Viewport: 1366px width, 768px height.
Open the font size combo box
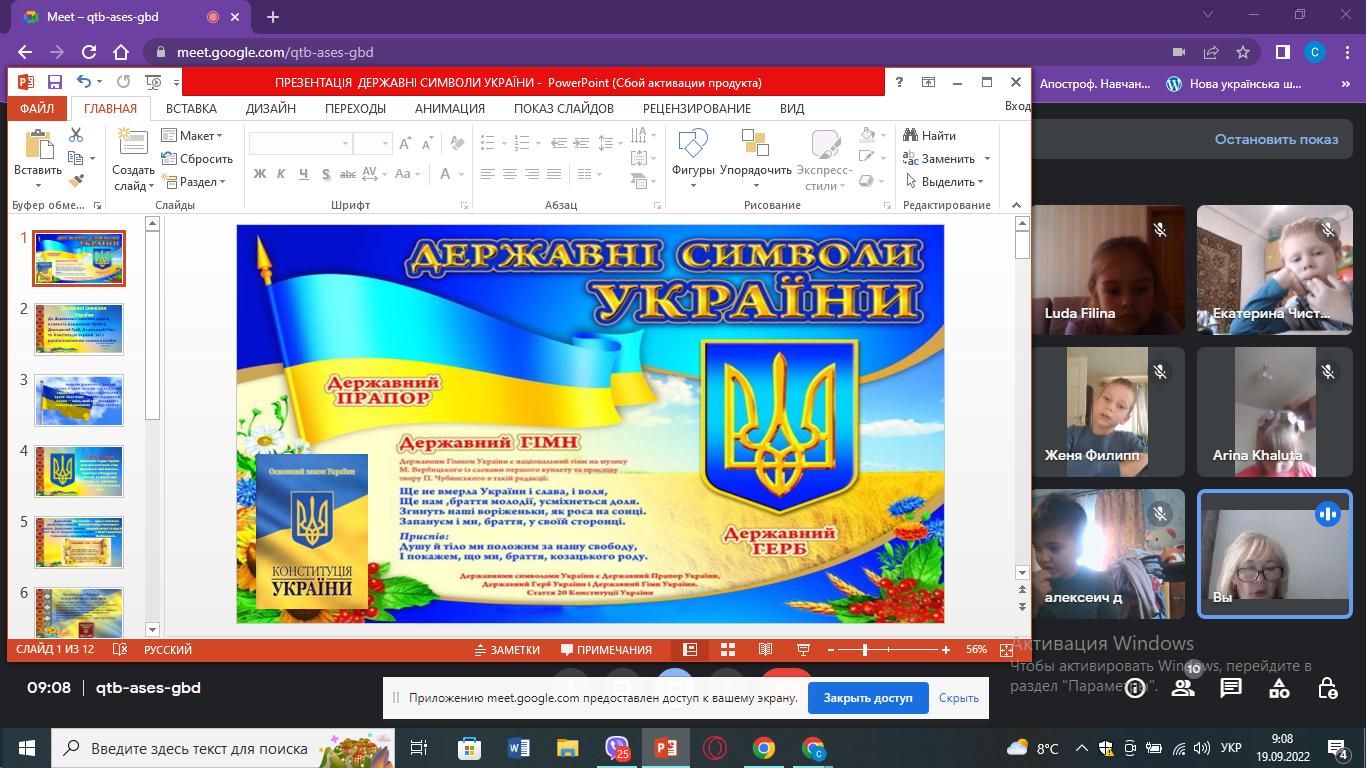[x=372, y=144]
